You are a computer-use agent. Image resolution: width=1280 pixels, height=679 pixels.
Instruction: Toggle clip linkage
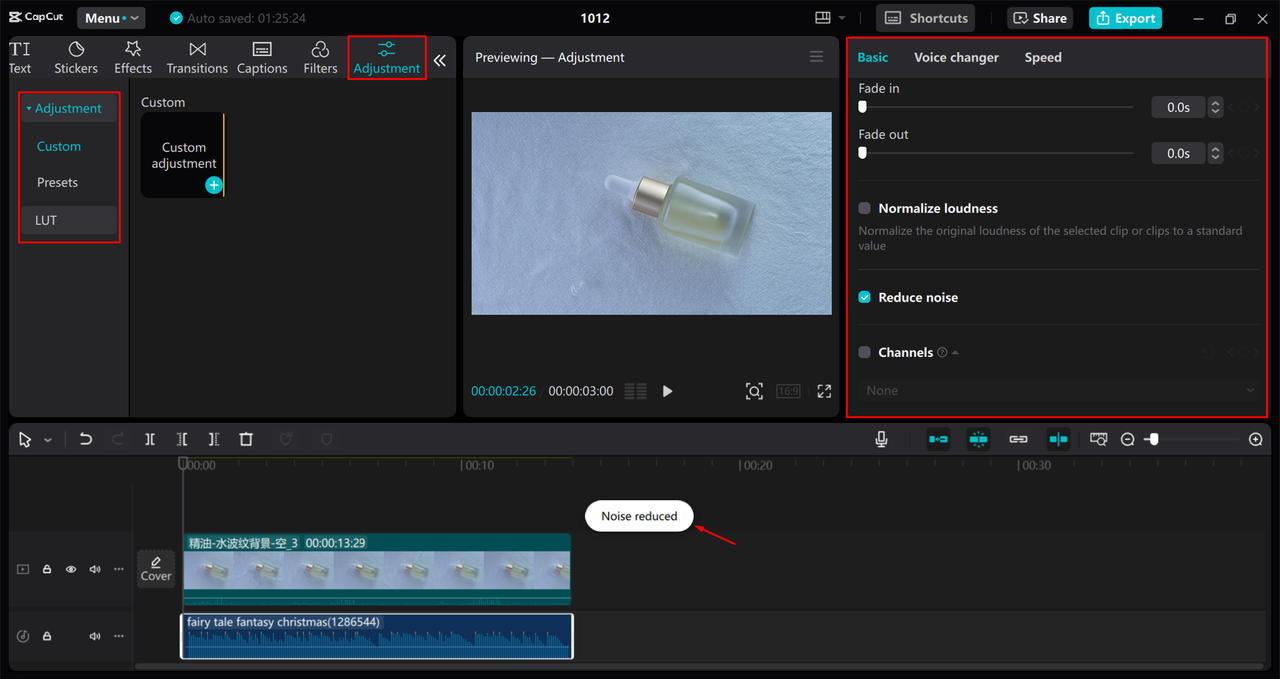tap(1018, 439)
